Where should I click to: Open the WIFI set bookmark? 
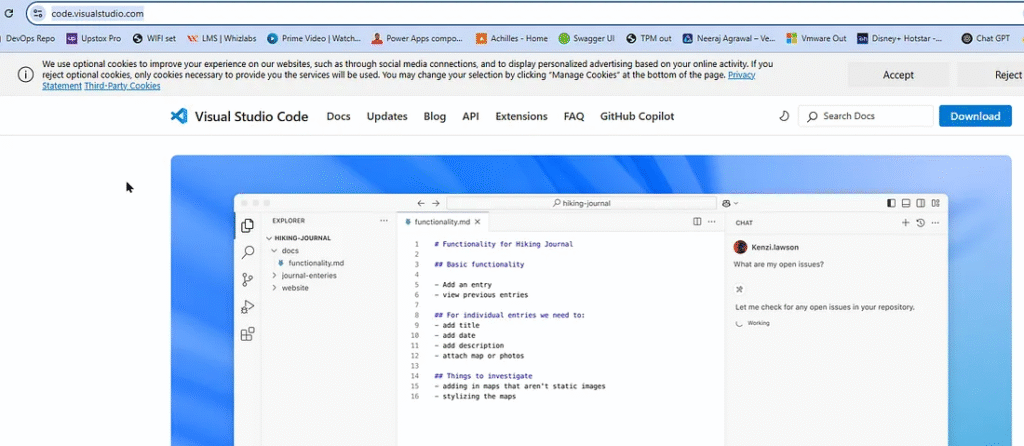point(154,39)
